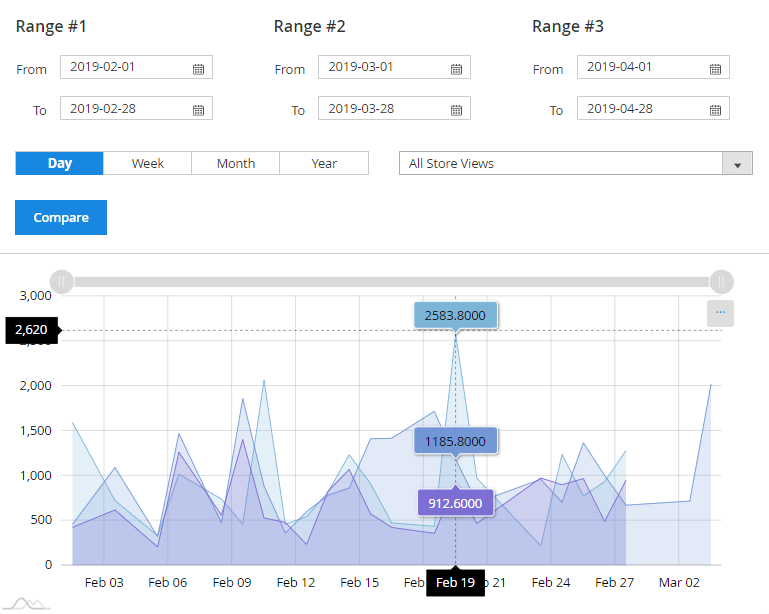Switch period grouping to Week
Image resolution: width=769 pixels, height=614 pixels.
(147, 163)
